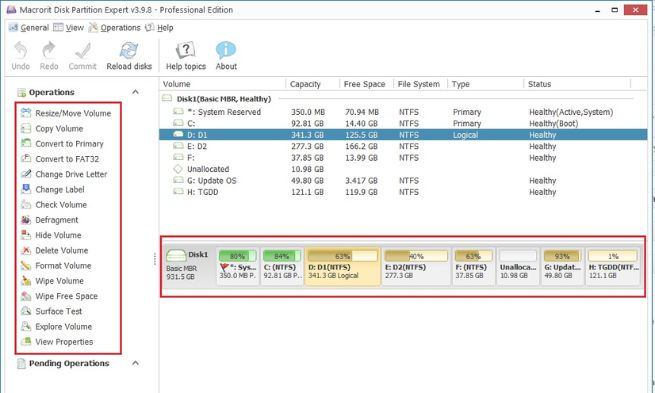The height and width of the screenshot is (393, 655).
Task: Sort by Free Space column header
Action: (x=367, y=84)
